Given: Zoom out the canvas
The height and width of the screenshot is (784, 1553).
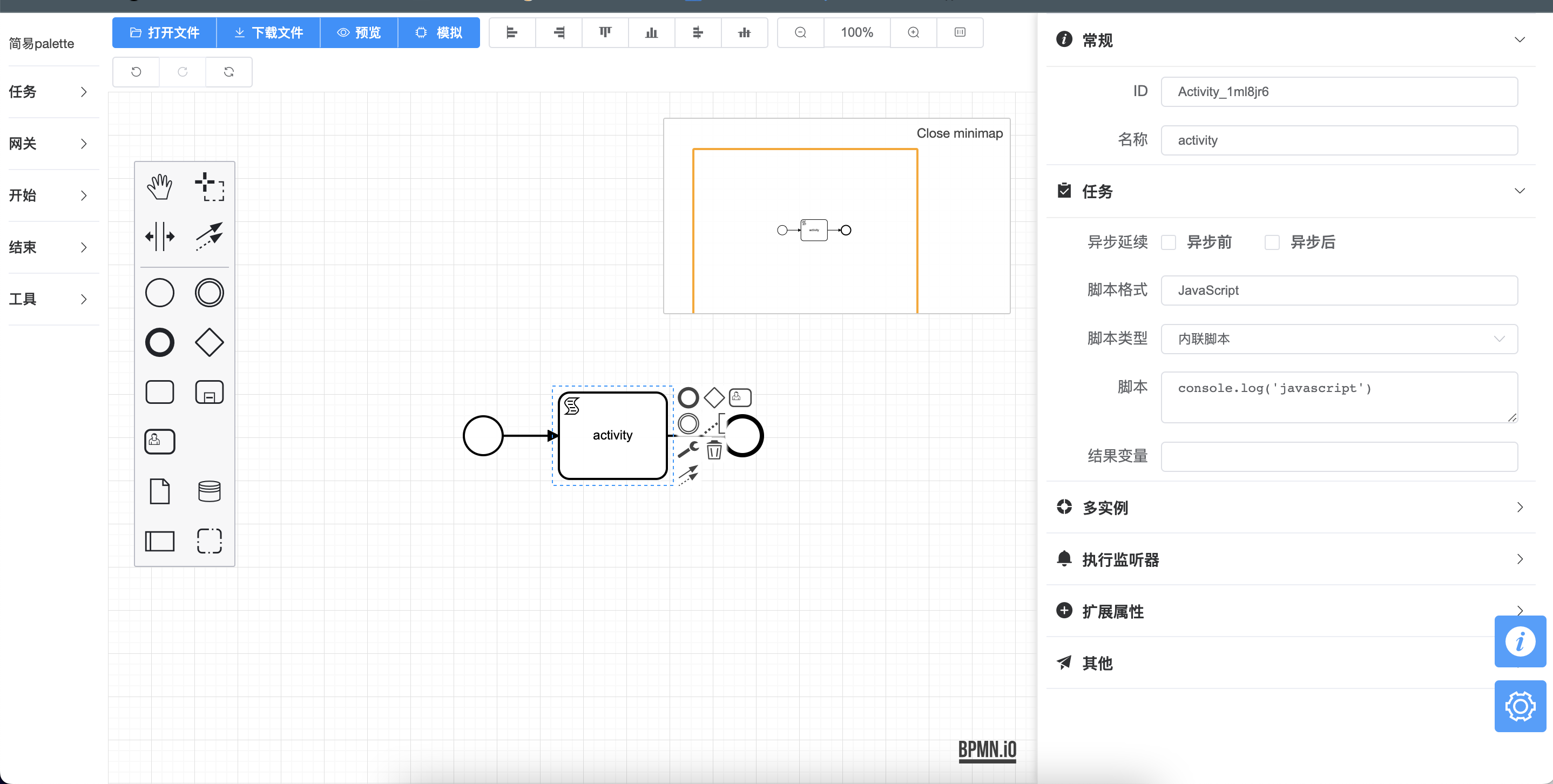Looking at the screenshot, I should click(x=801, y=32).
